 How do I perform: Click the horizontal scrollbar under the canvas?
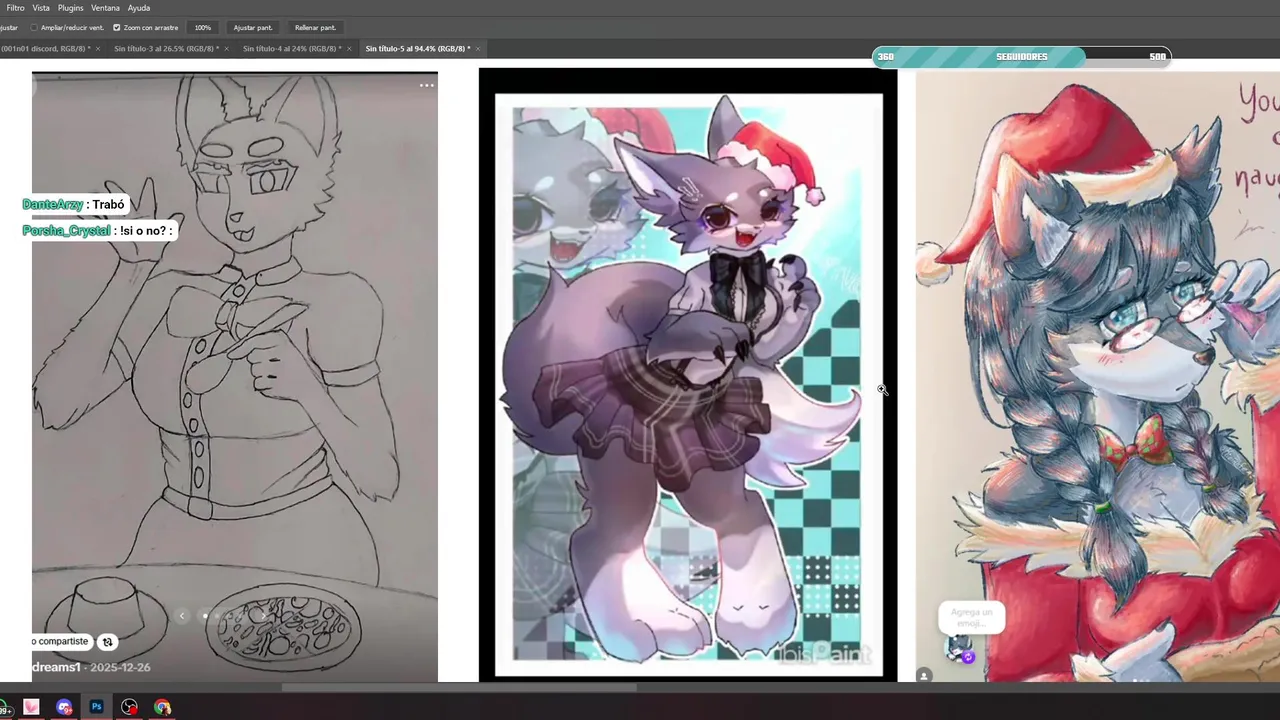point(459,687)
